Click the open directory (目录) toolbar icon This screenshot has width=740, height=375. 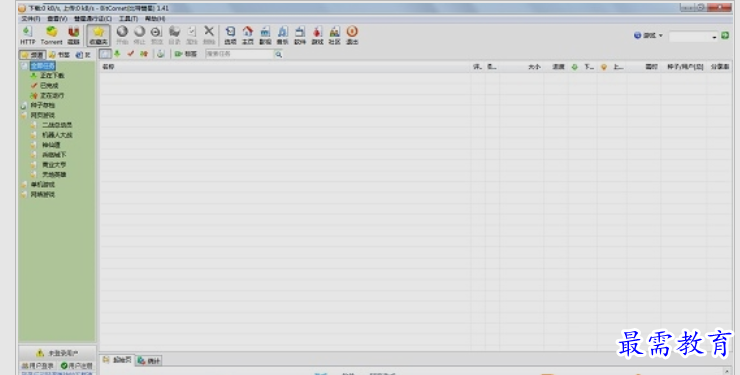point(174,35)
